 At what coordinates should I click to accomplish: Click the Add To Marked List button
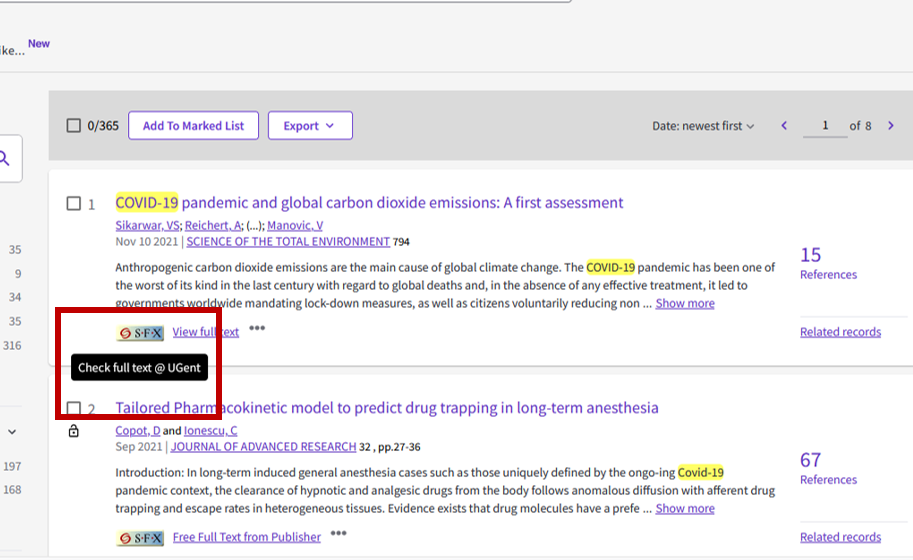[193, 126]
